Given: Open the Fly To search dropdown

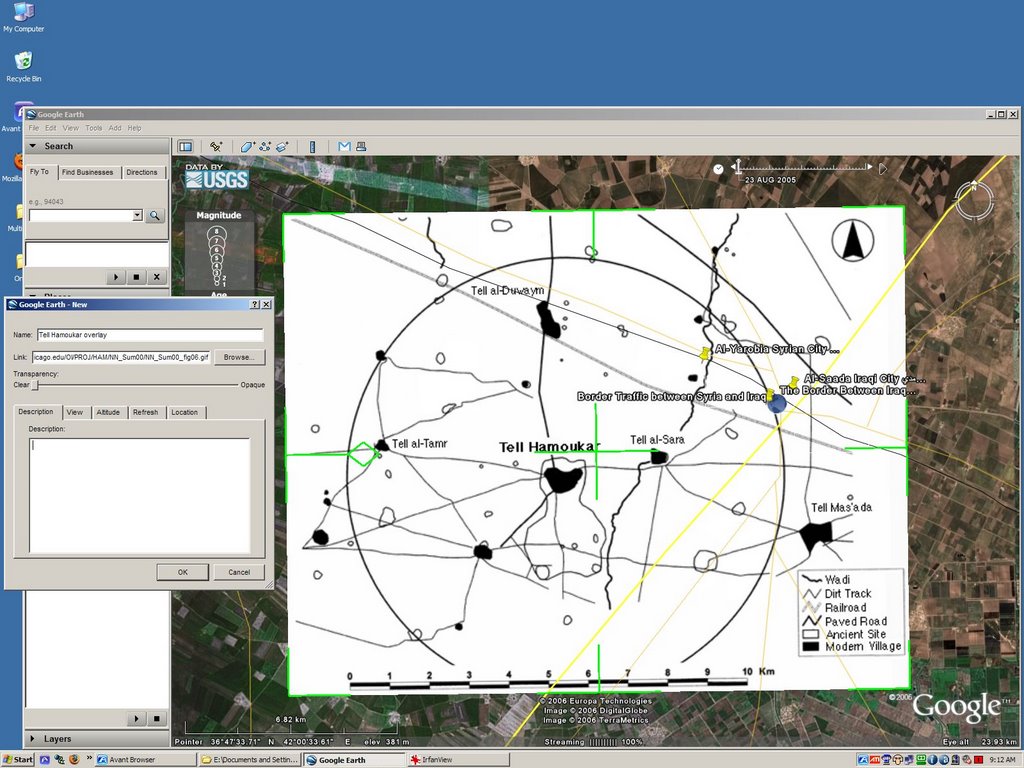Looking at the screenshot, I should click(137, 216).
